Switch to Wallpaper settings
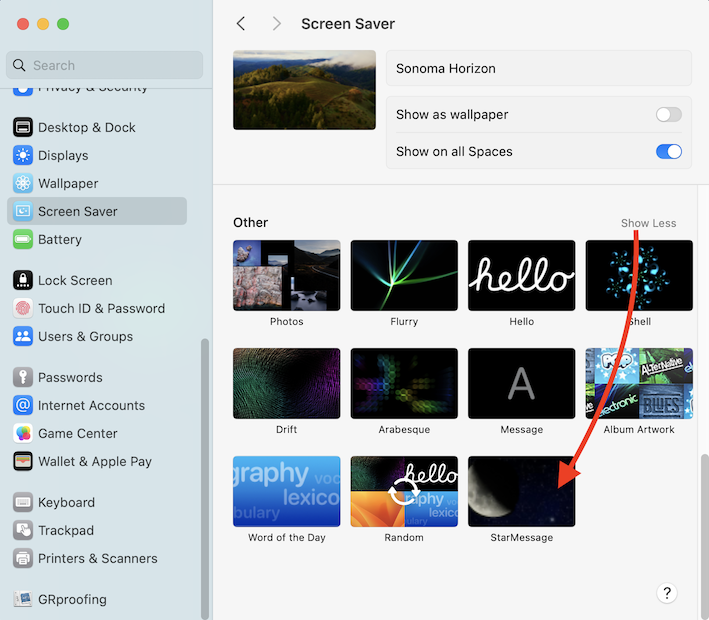Image resolution: width=709 pixels, height=620 pixels. pyautogui.click(x=97, y=183)
